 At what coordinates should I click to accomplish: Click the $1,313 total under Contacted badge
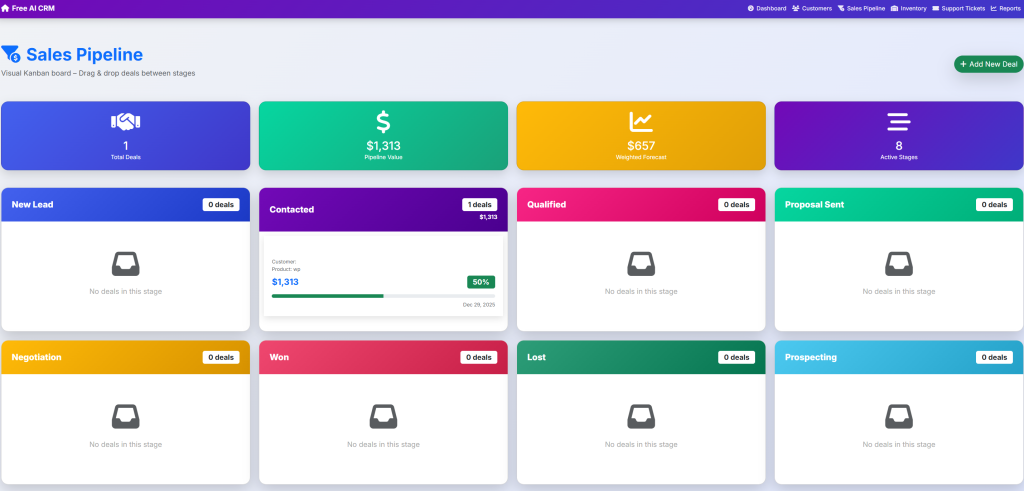[488, 217]
